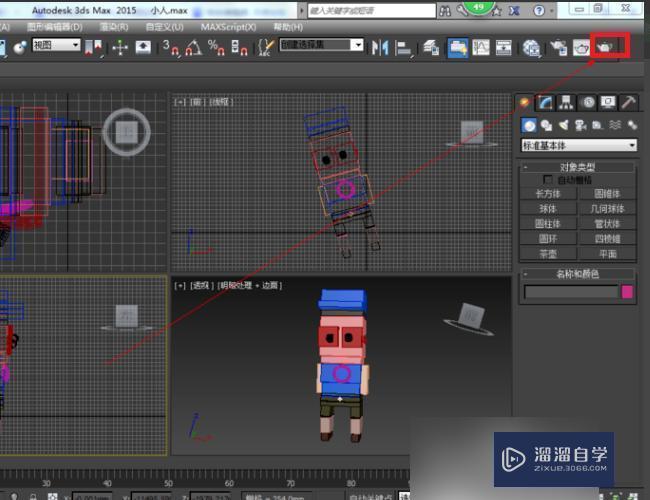Switch to the Modify panel tab
This screenshot has height=500, width=650.
(x=545, y=102)
